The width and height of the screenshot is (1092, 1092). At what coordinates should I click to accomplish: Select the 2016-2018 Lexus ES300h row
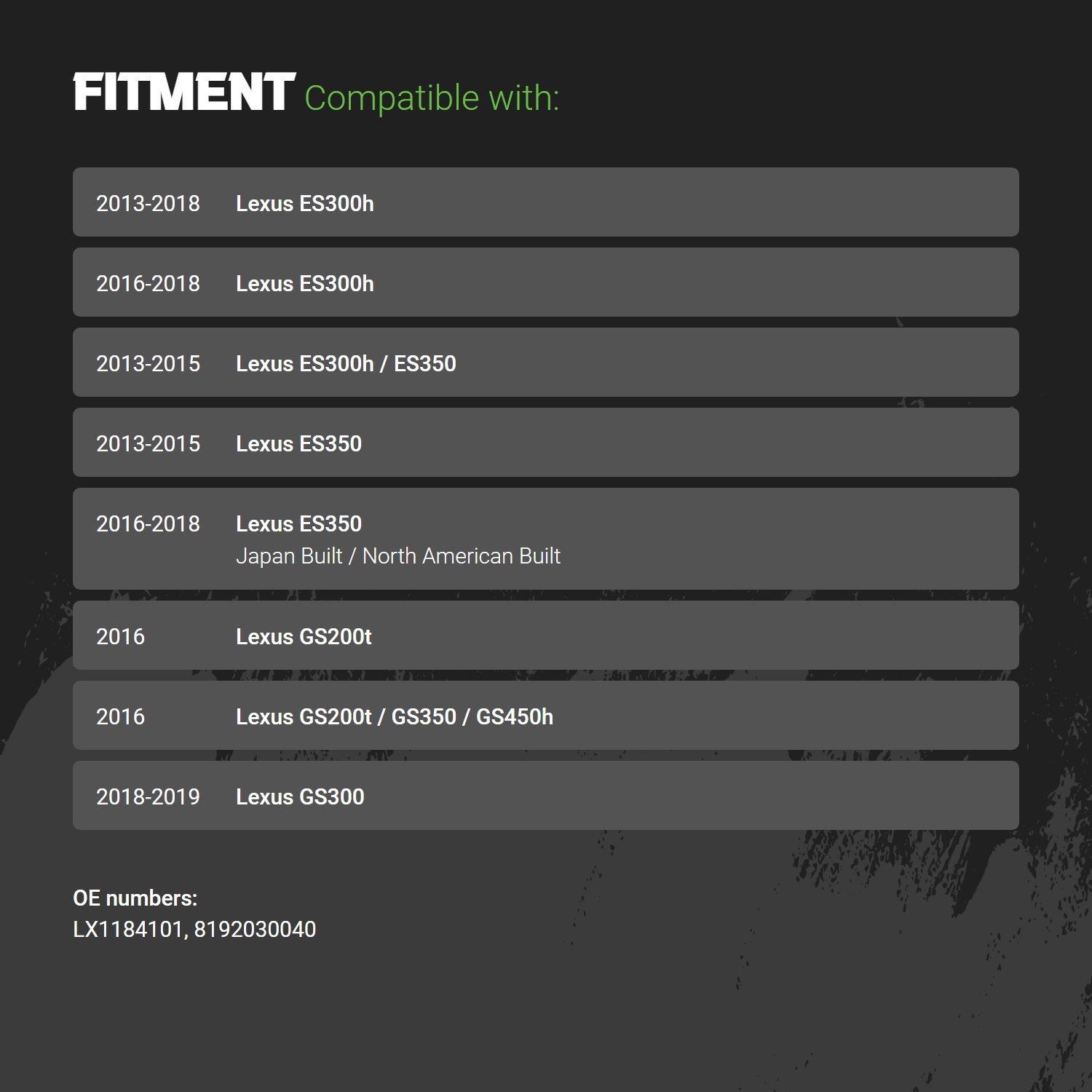(x=546, y=282)
